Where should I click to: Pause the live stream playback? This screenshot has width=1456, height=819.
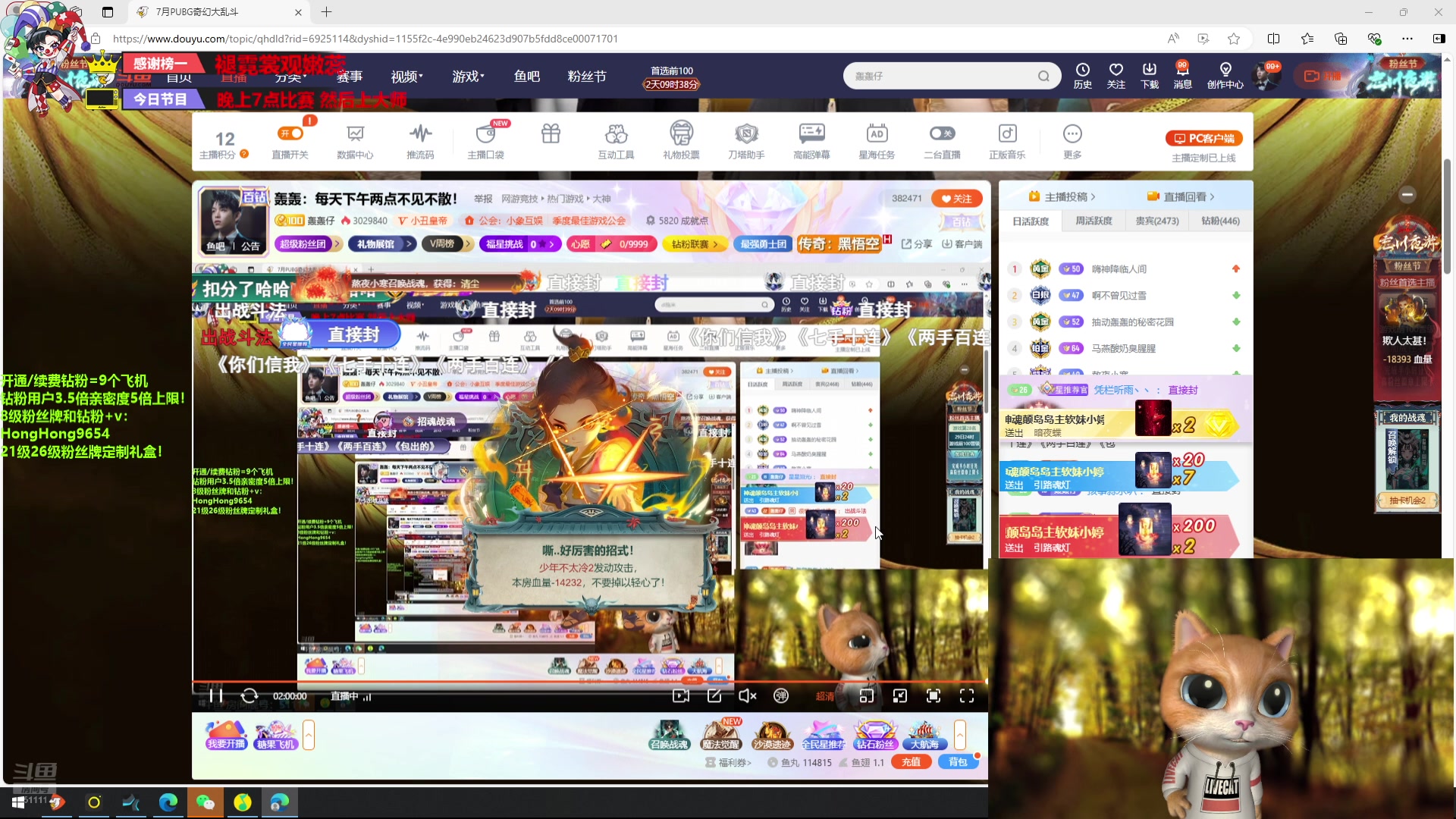coord(216,696)
